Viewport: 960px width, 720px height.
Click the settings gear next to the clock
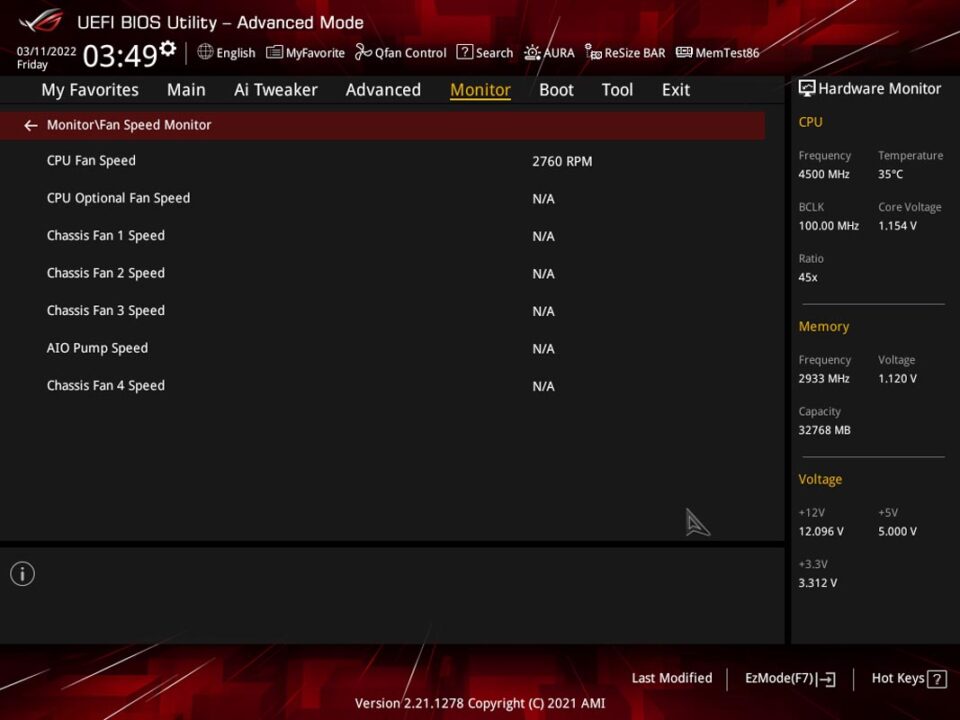coord(168,48)
